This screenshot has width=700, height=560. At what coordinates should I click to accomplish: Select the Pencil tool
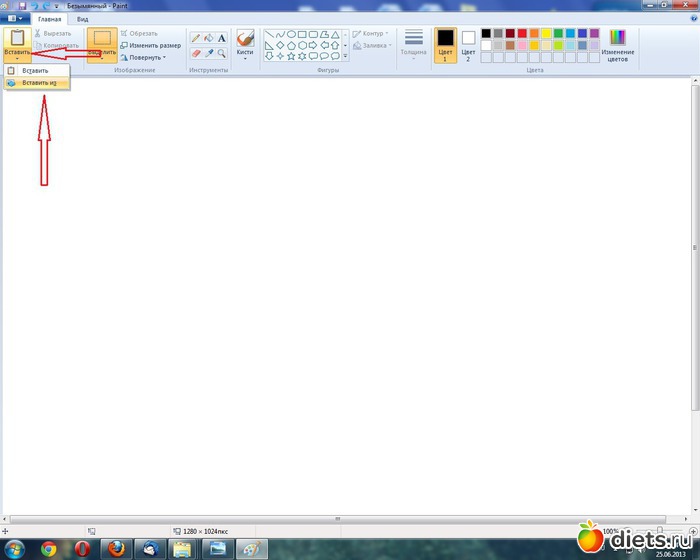click(x=196, y=38)
